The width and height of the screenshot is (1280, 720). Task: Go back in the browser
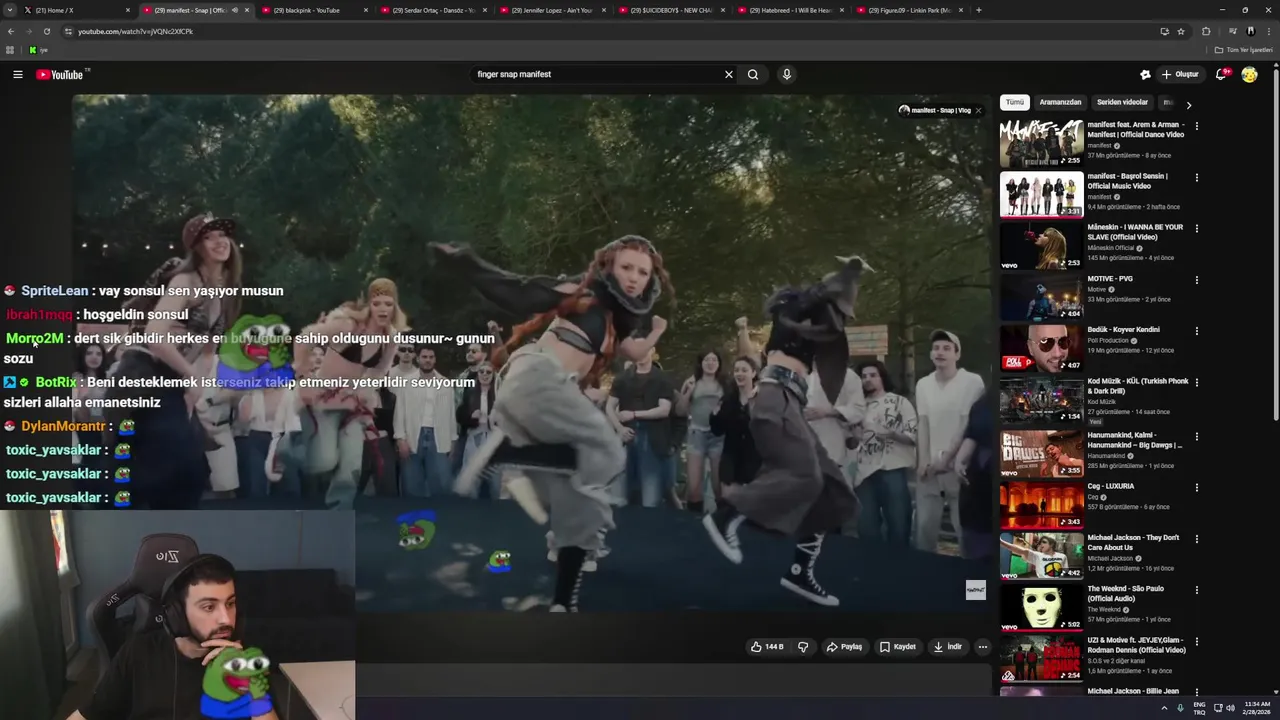point(11,31)
